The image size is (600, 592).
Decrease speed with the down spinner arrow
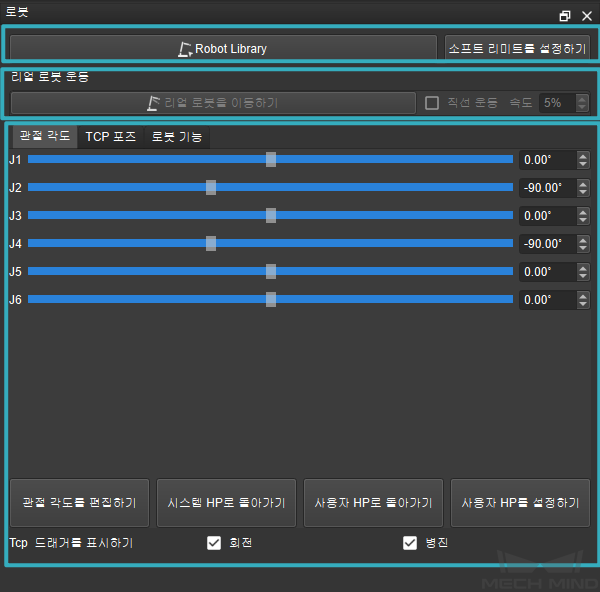tap(582, 107)
